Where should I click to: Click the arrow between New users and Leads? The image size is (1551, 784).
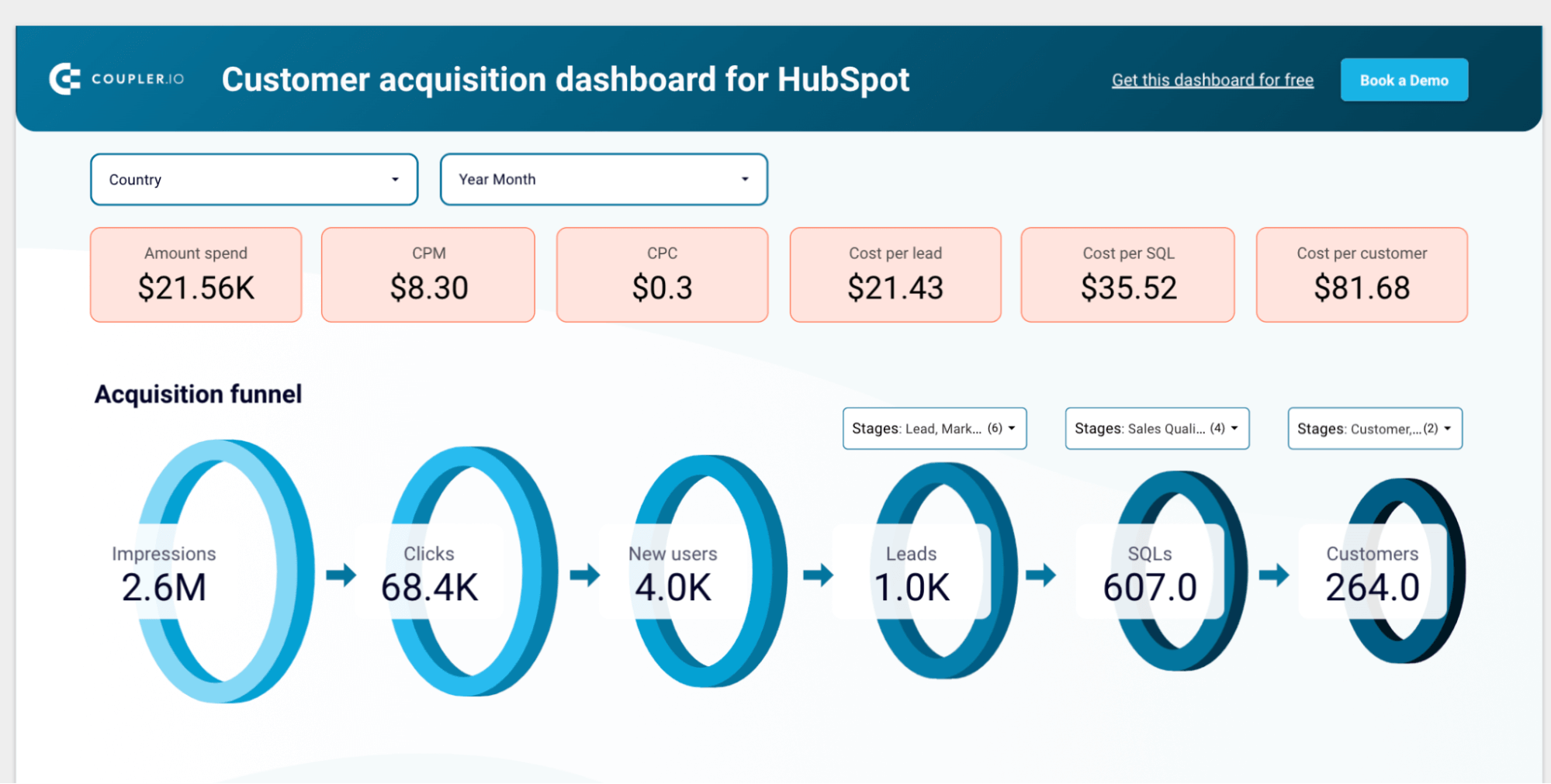click(818, 575)
